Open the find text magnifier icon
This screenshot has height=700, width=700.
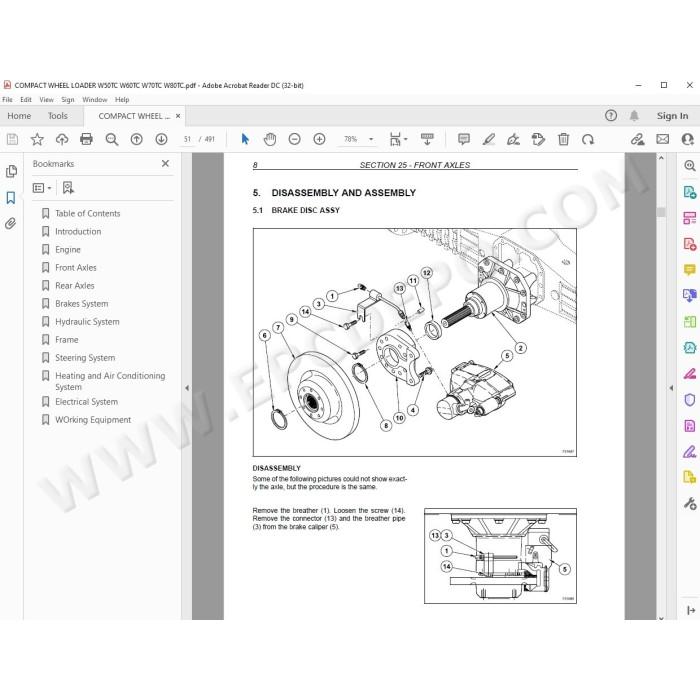112,139
